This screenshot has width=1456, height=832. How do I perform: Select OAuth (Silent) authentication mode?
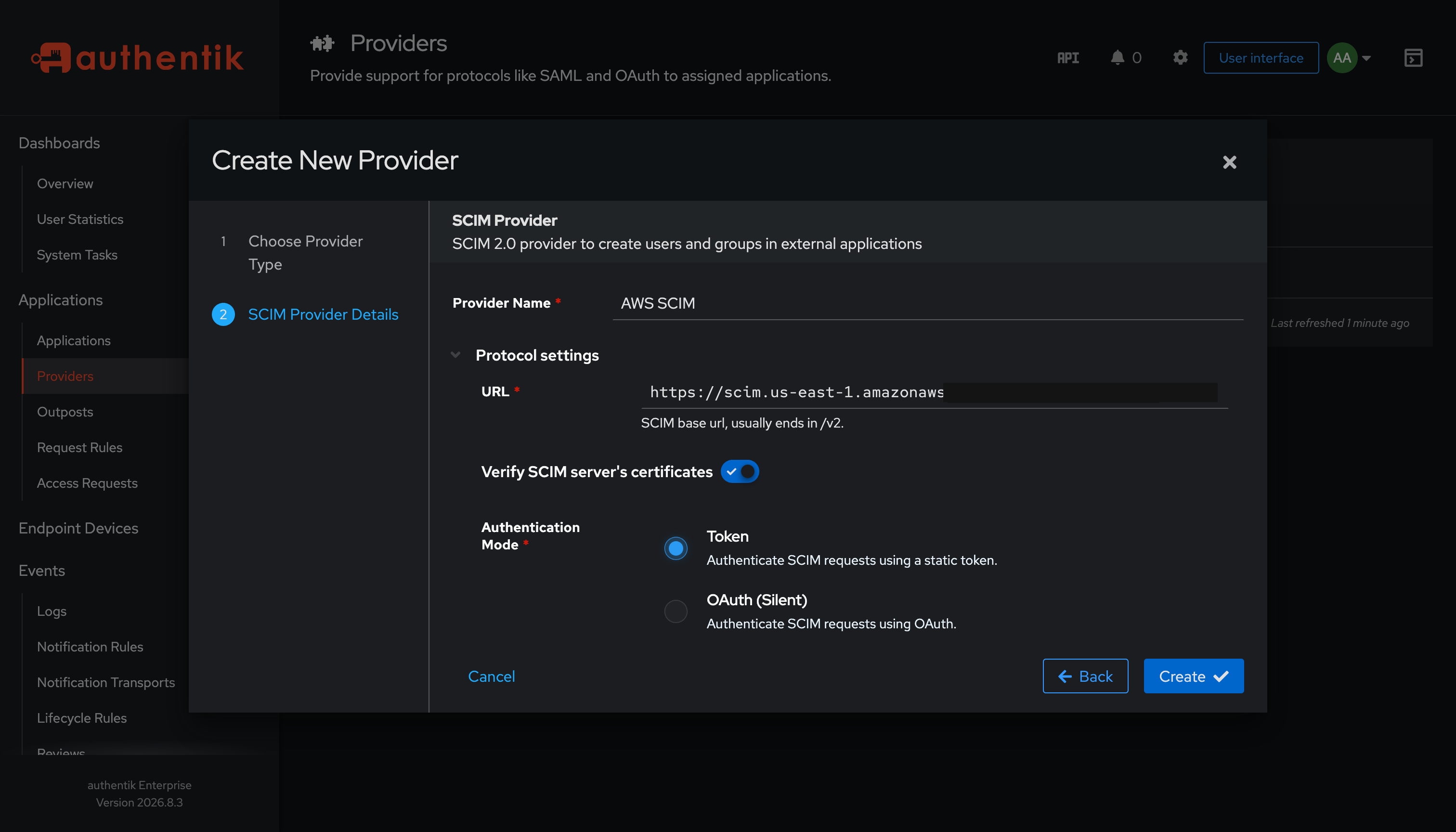pyautogui.click(x=676, y=611)
